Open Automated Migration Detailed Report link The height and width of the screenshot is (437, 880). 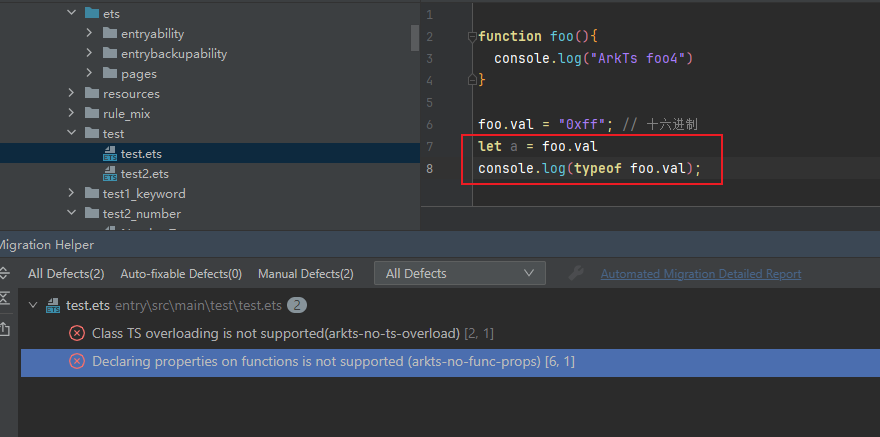point(700,274)
